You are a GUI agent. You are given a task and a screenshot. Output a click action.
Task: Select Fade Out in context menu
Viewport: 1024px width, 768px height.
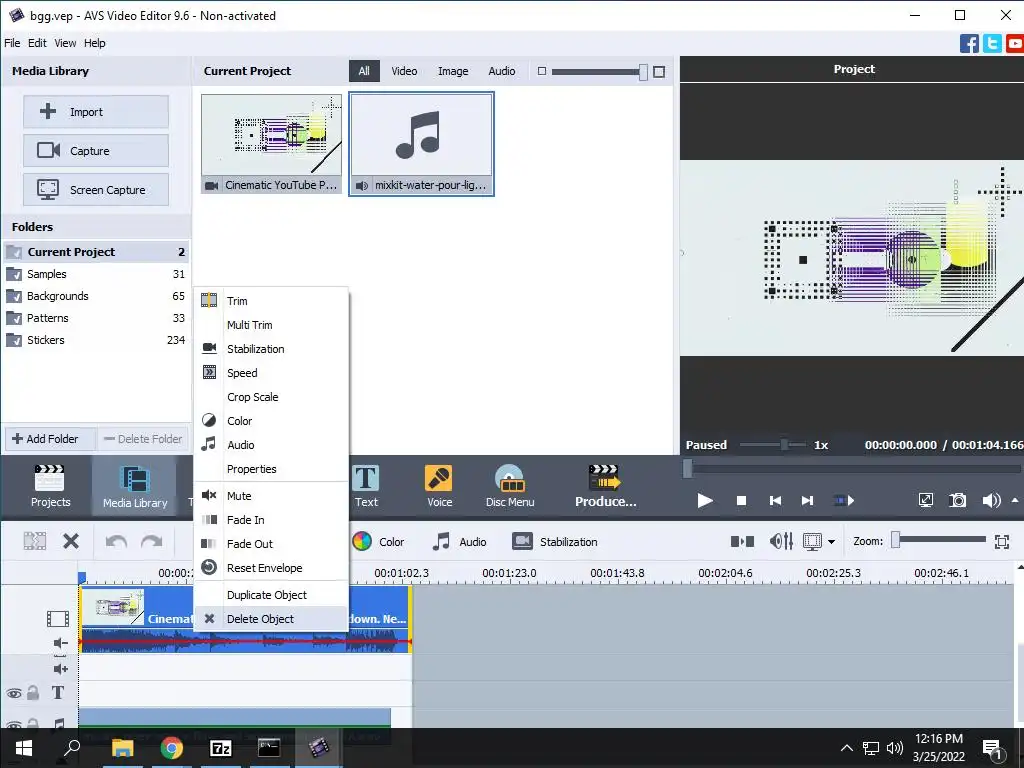[x=271, y=544]
